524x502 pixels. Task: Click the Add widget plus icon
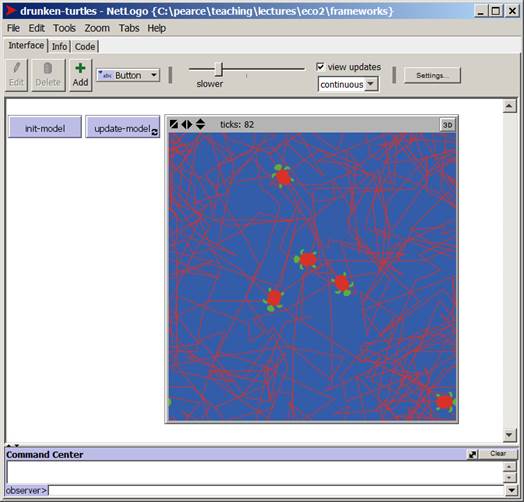[x=80, y=68]
